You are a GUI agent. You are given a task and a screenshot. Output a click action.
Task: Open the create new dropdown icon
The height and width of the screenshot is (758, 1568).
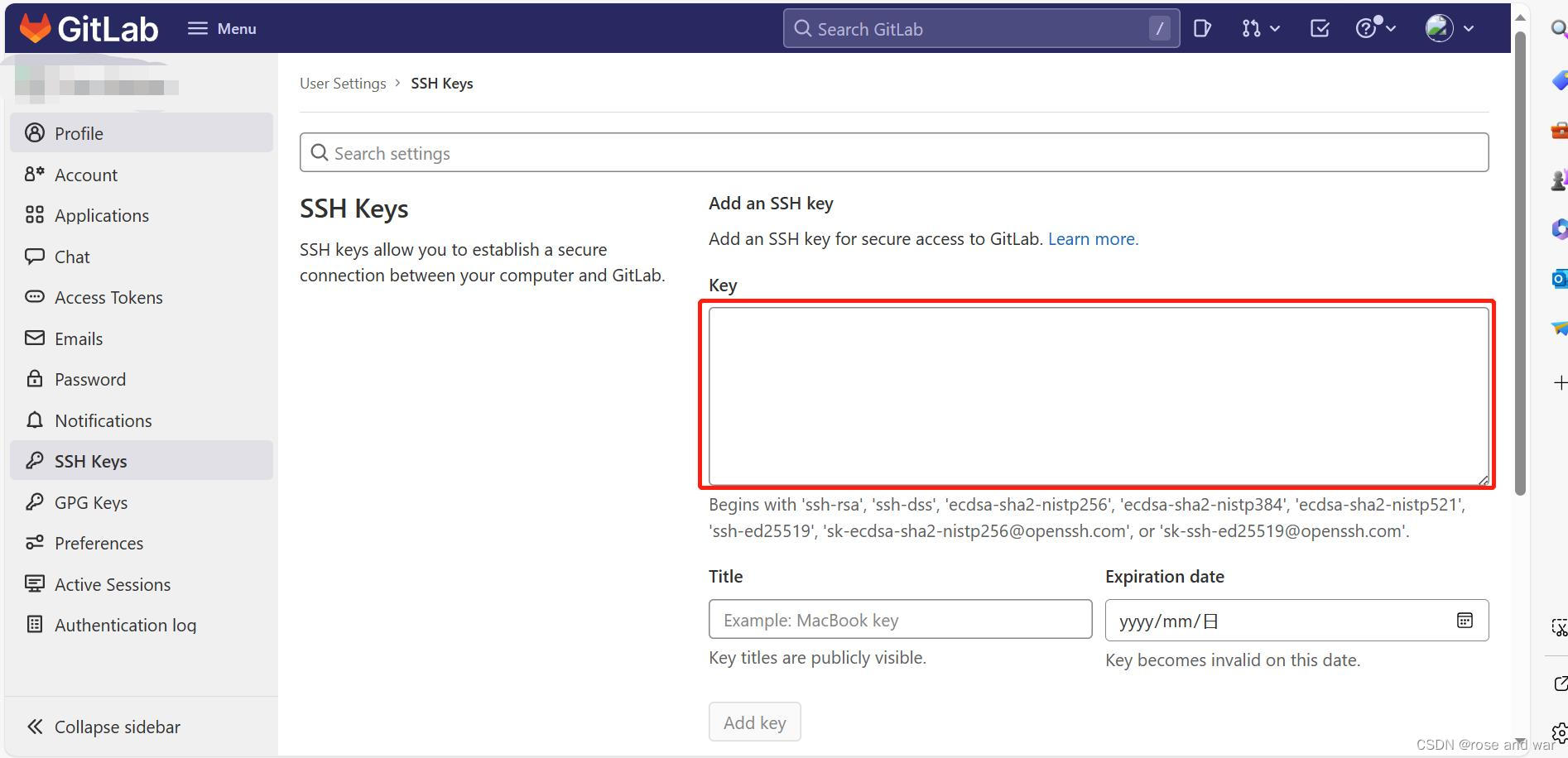click(1203, 28)
